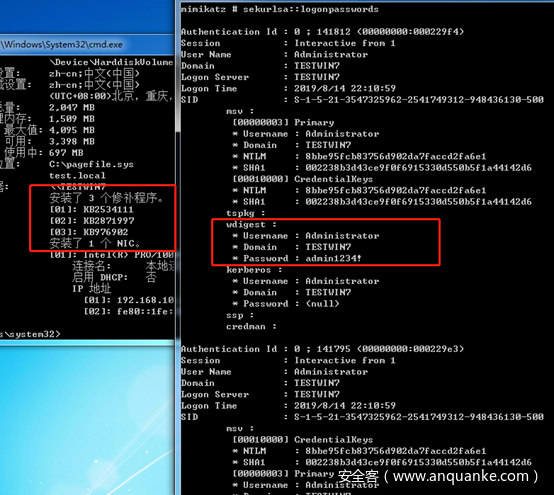Select the wdigest 'Password : admin1234!' line
This screenshot has height=495, width=554.
[x=297, y=258]
